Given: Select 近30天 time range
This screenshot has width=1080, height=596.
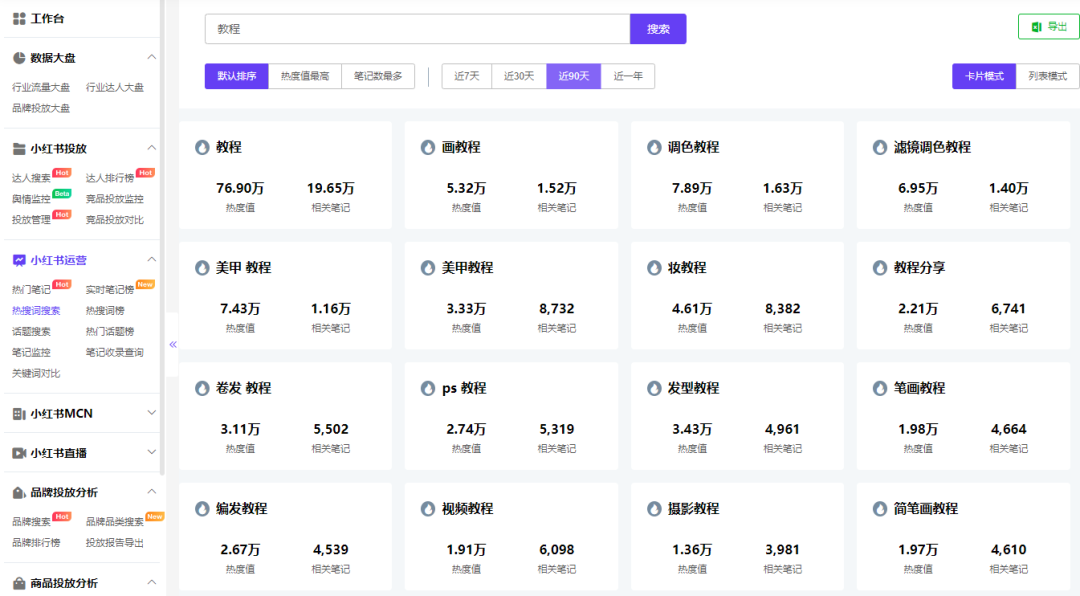Looking at the screenshot, I should [519, 76].
